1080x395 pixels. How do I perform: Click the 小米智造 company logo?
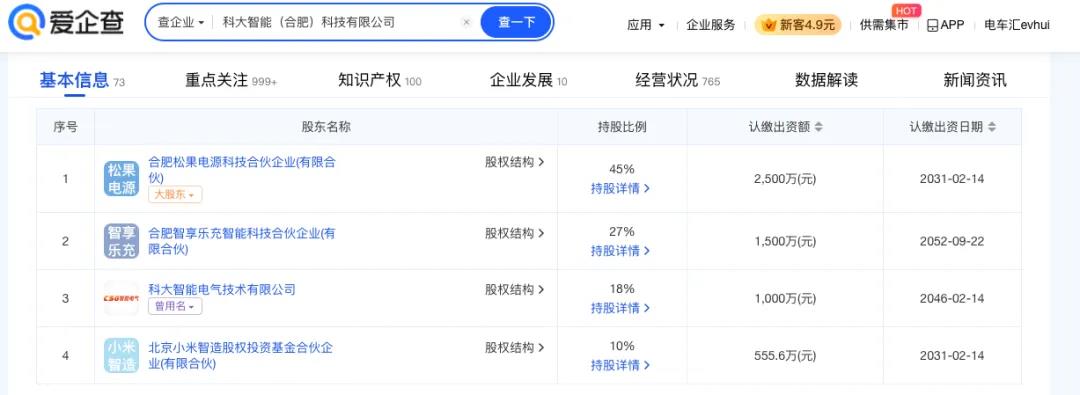click(x=121, y=356)
